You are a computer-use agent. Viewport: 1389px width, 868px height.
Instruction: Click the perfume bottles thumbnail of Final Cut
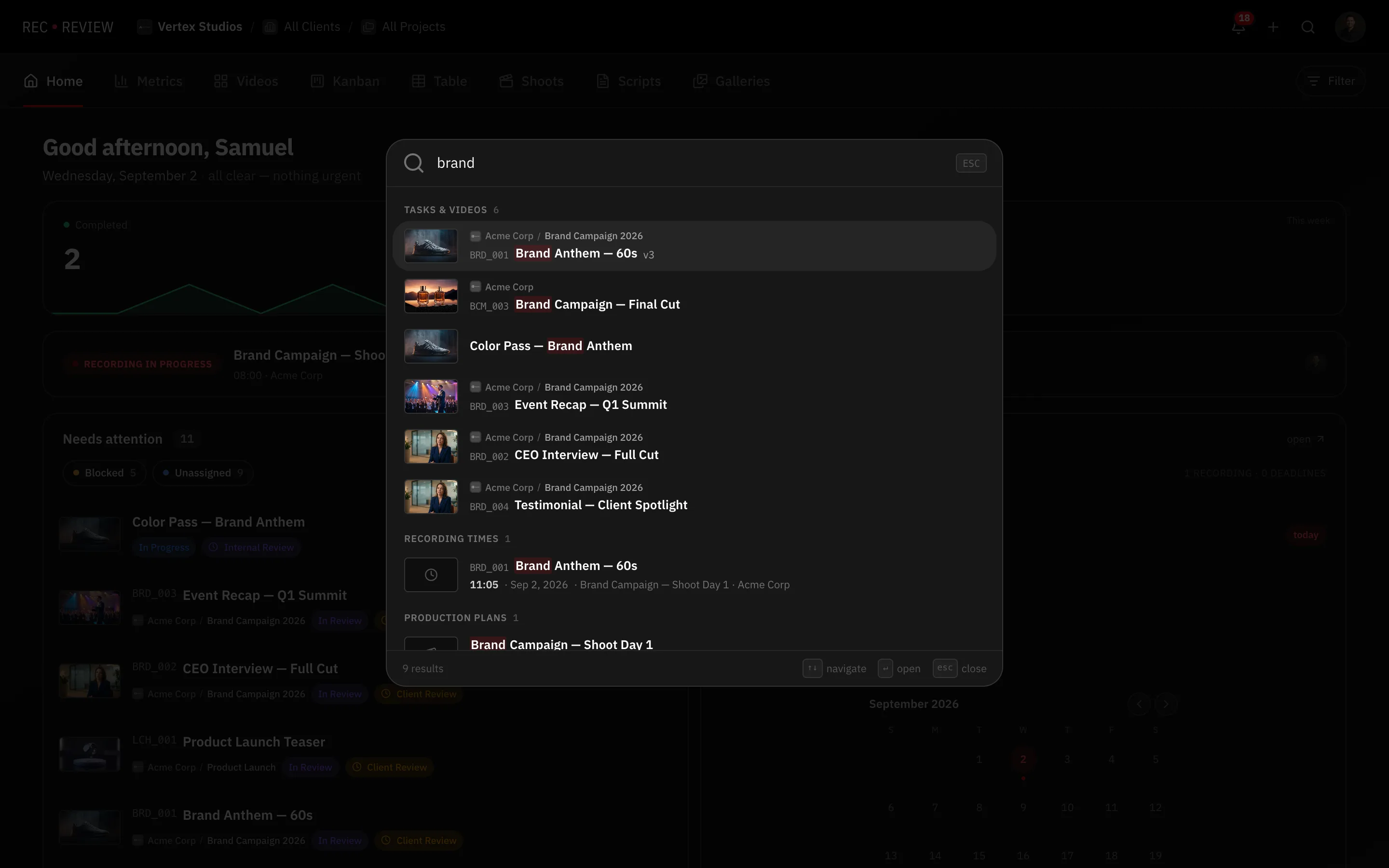coord(431,296)
